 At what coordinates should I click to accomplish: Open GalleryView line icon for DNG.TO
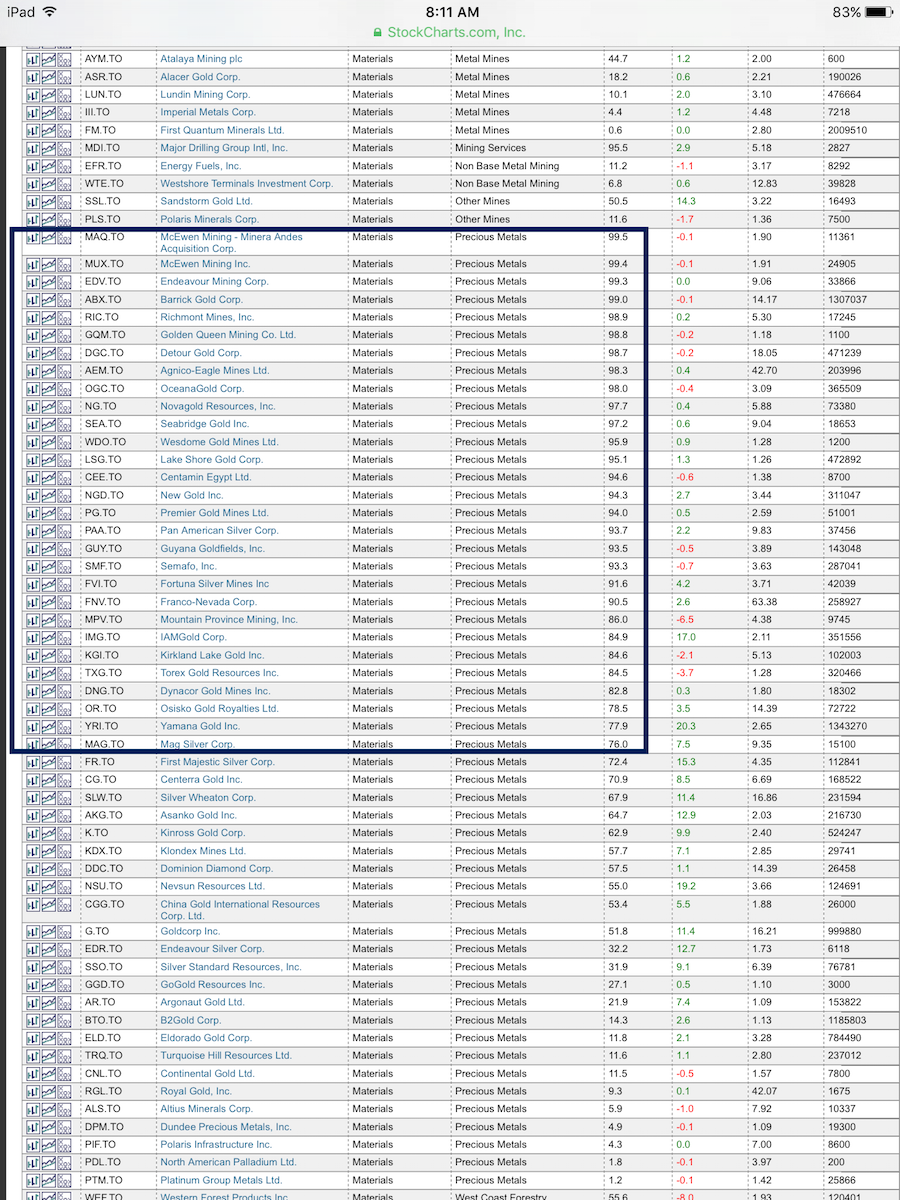click(x=48, y=691)
